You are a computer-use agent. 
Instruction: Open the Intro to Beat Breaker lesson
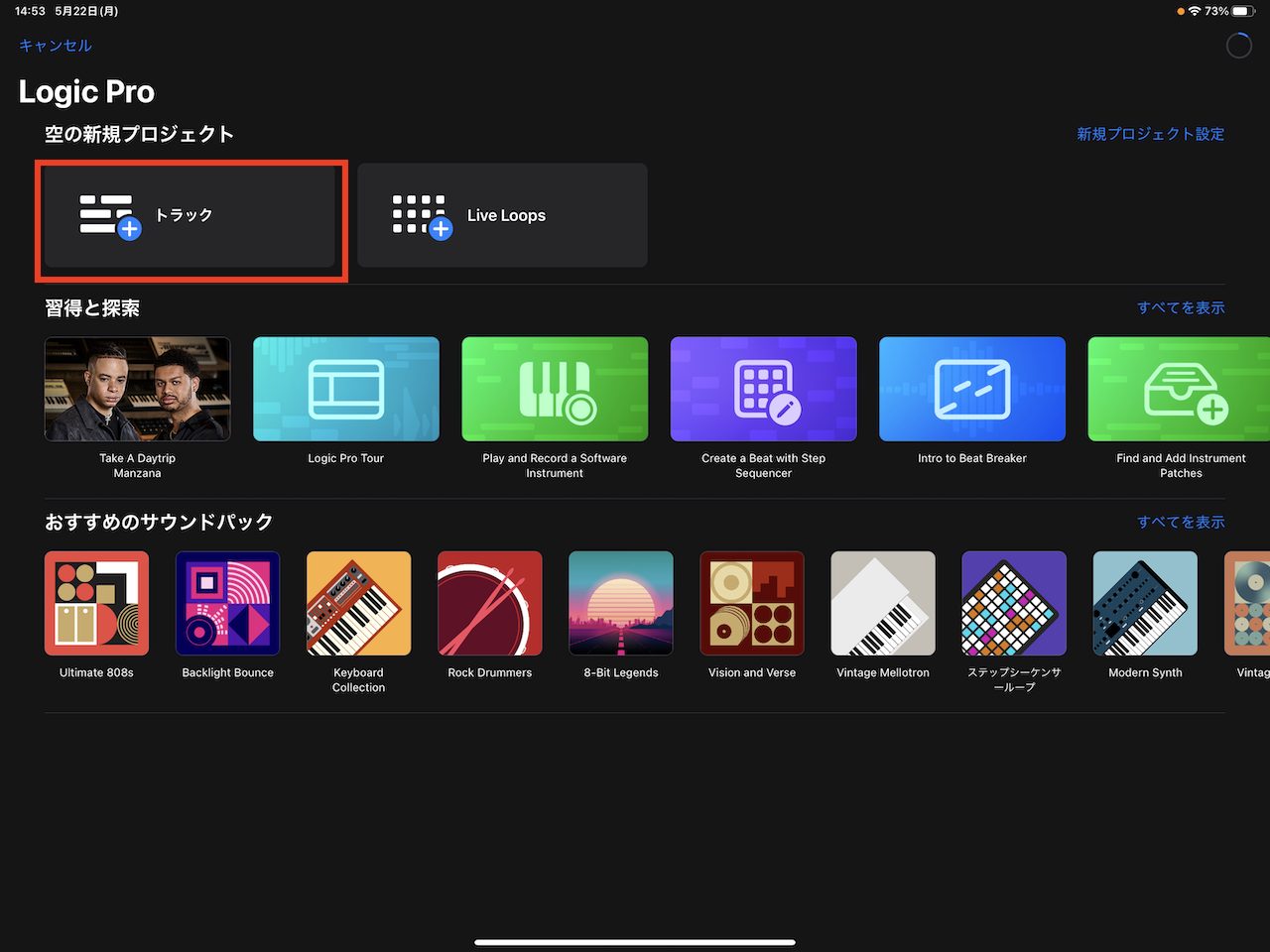[972, 389]
